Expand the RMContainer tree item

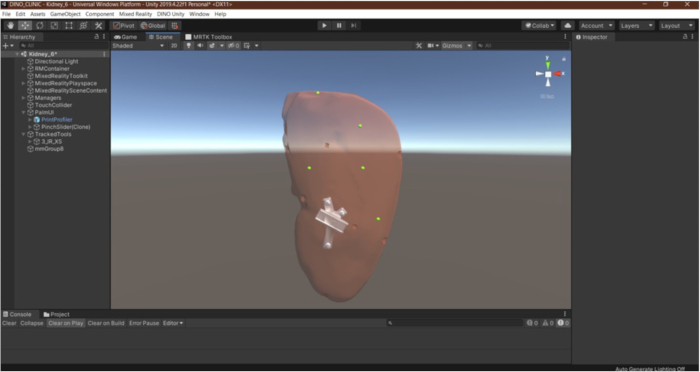click(x=24, y=69)
